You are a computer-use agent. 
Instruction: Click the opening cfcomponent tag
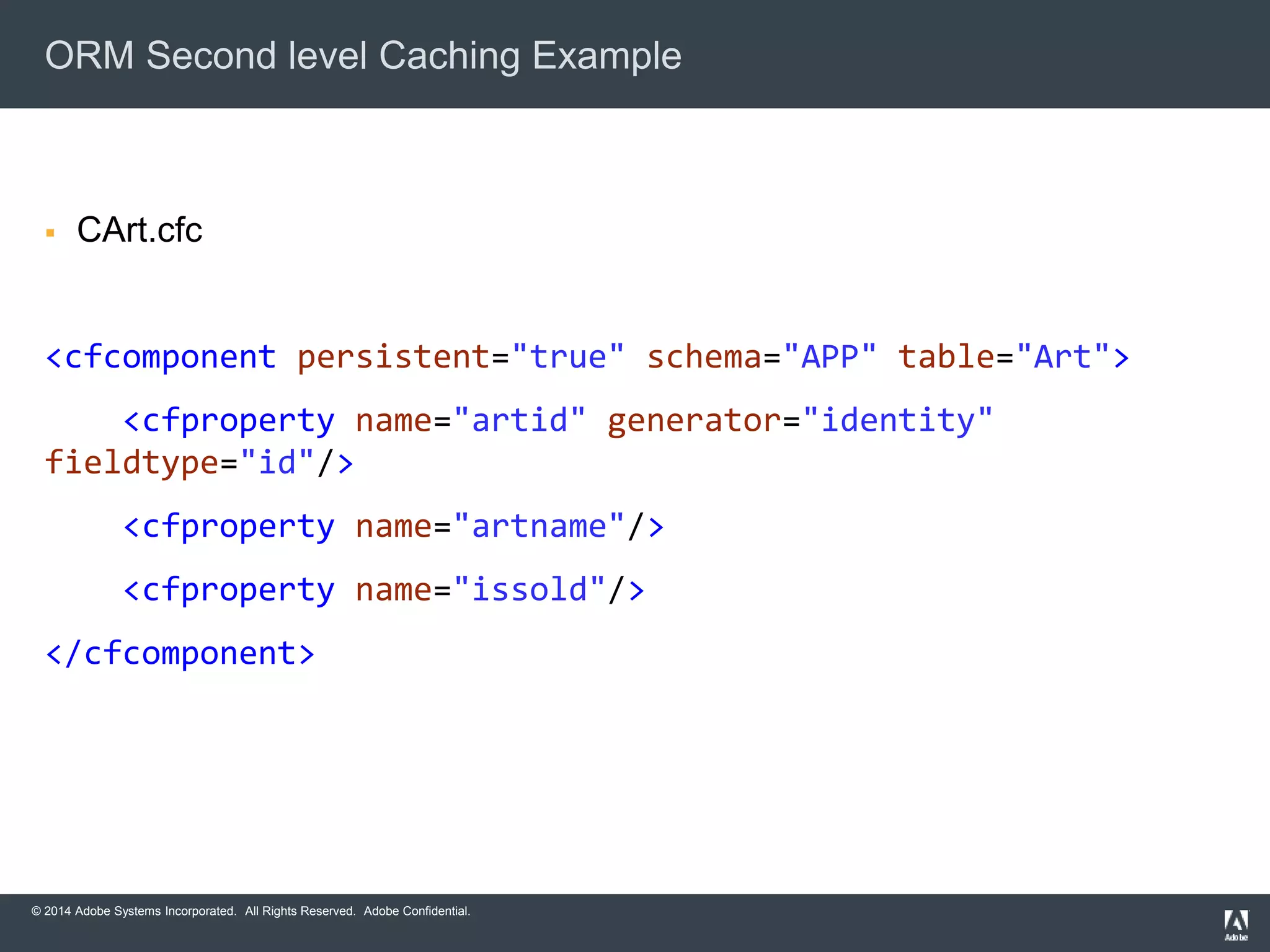point(161,358)
